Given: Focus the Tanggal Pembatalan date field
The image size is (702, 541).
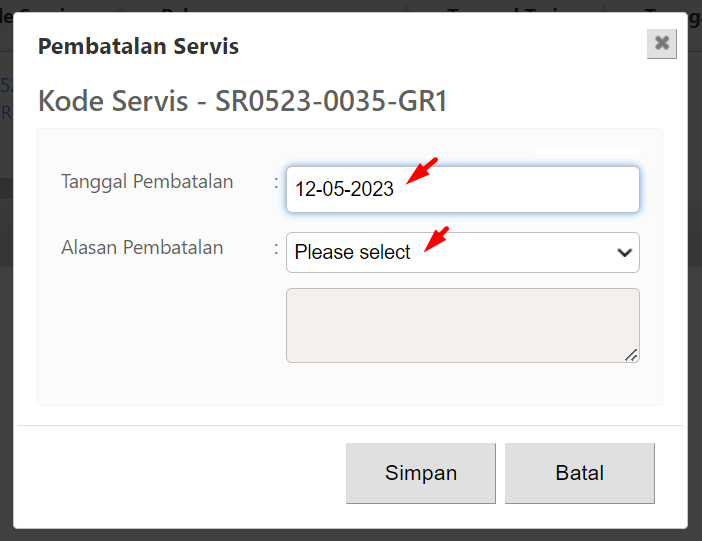Looking at the screenshot, I should 462,189.
